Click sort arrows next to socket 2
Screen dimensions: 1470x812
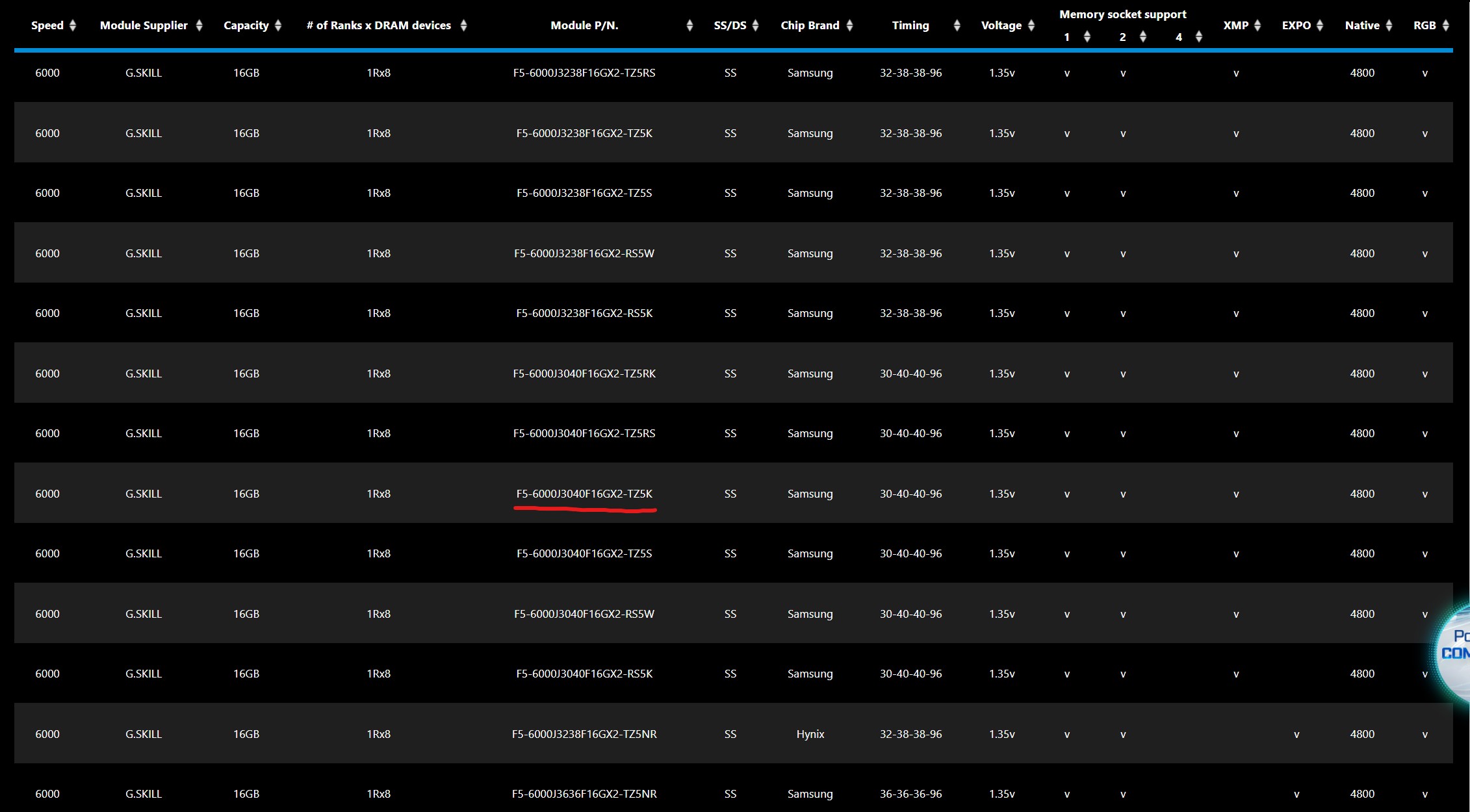tap(1143, 37)
